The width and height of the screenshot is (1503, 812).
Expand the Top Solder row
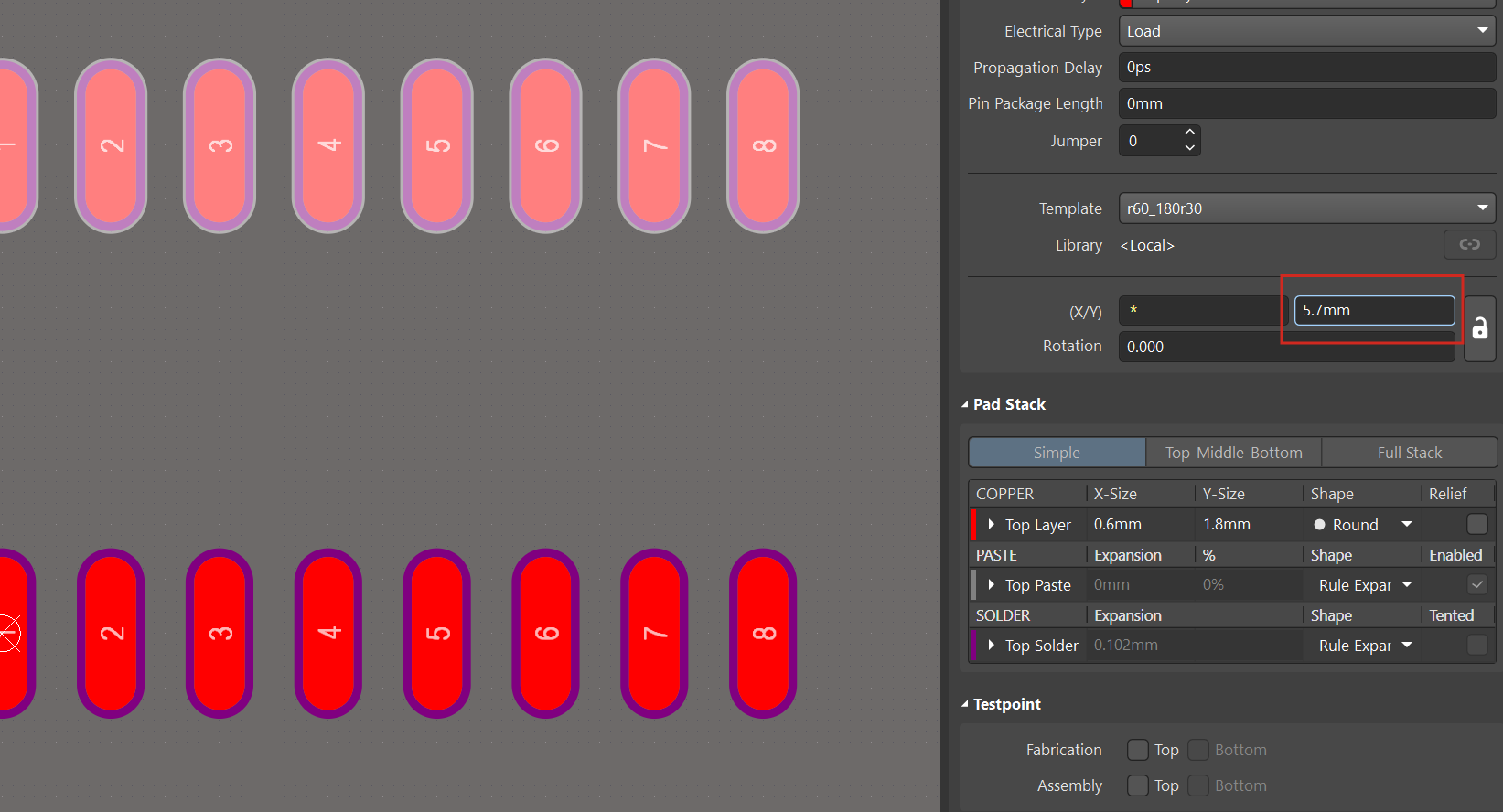[992, 645]
